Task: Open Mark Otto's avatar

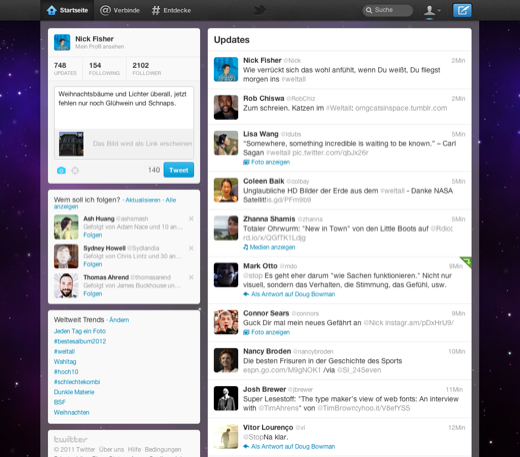Action: coord(226,275)
